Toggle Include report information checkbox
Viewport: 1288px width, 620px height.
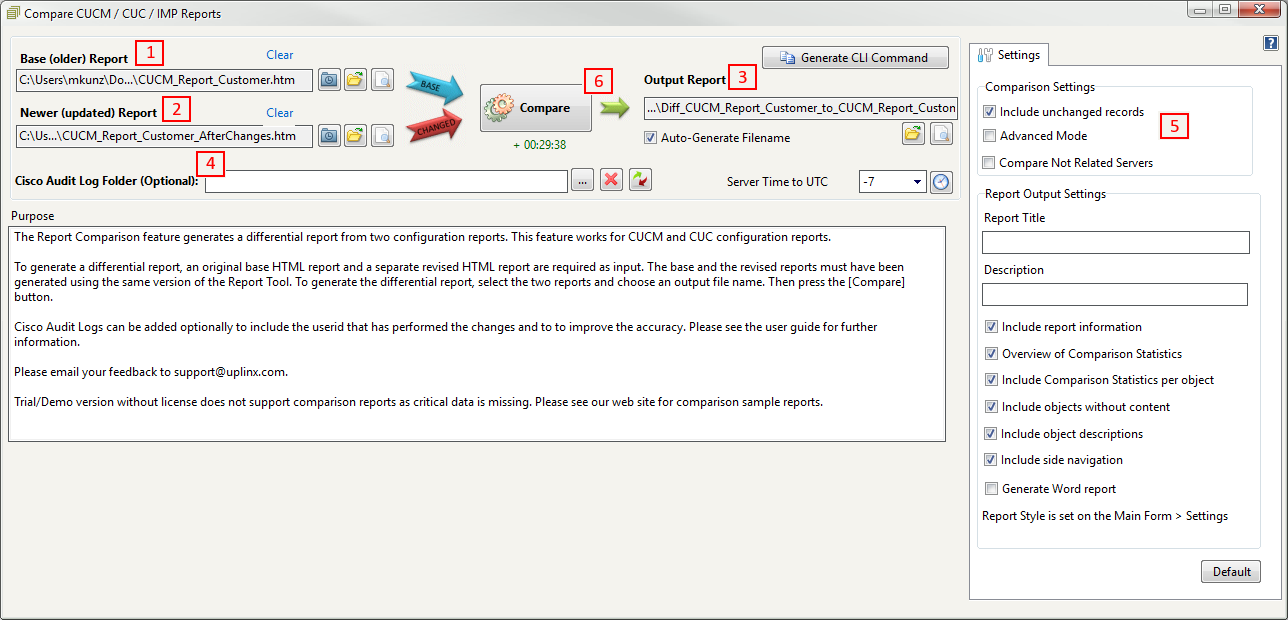coord(992,327)
